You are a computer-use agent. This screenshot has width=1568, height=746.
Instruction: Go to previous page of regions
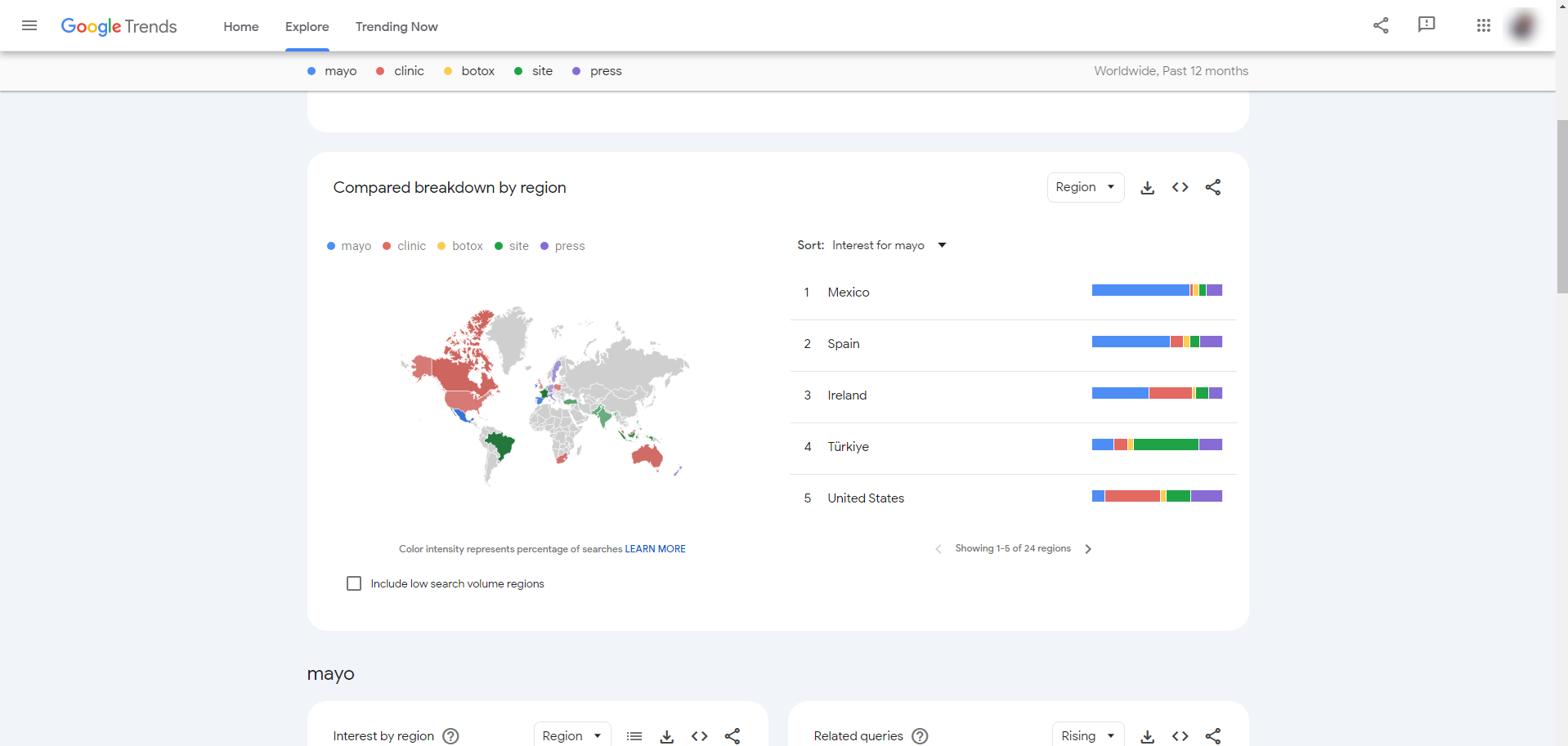pyautogui.click(x=938, y=549)
